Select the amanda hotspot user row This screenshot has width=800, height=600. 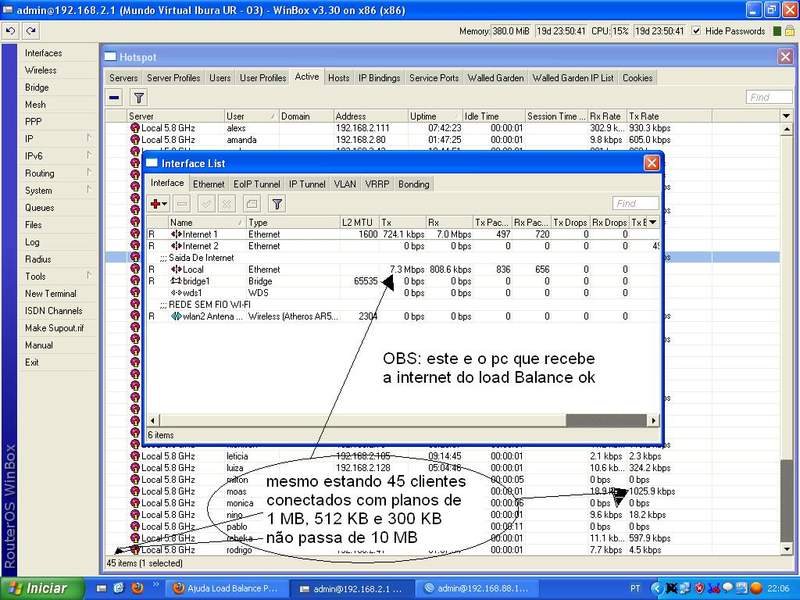(442, 140)
